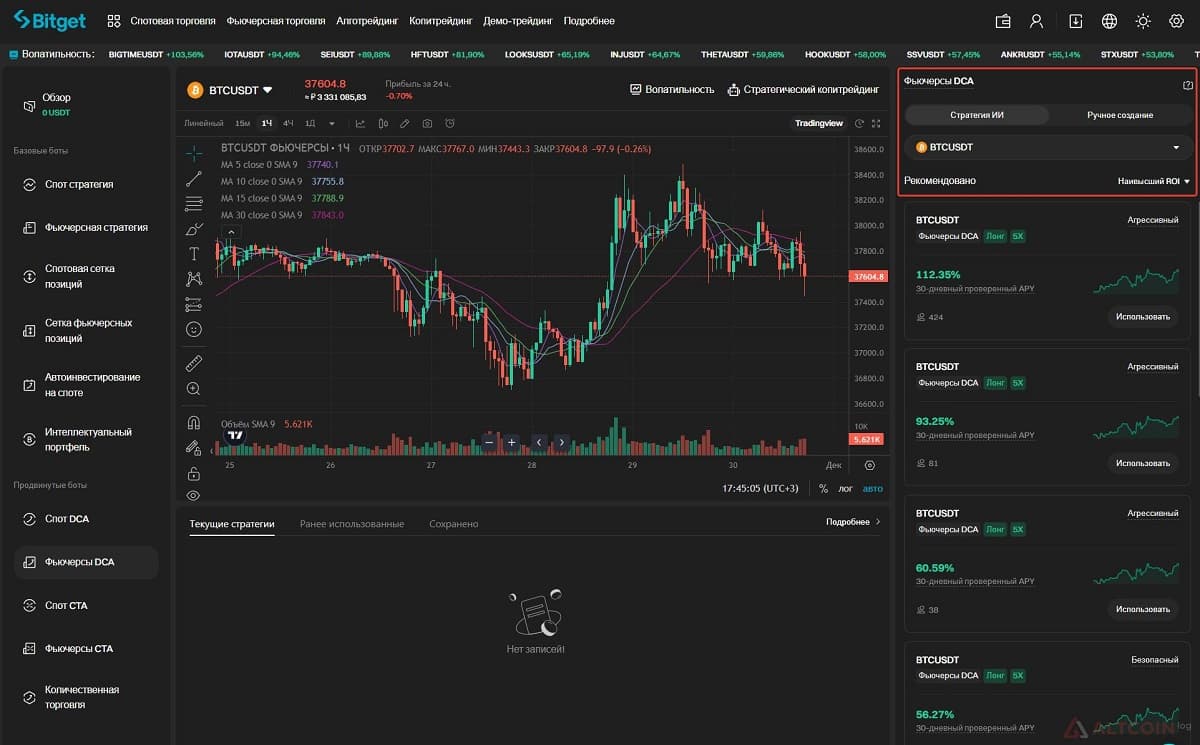Activate the chart zoom-in magnifier
The width and height of the screenshot is (1200, 745).
tap(194, 388)
